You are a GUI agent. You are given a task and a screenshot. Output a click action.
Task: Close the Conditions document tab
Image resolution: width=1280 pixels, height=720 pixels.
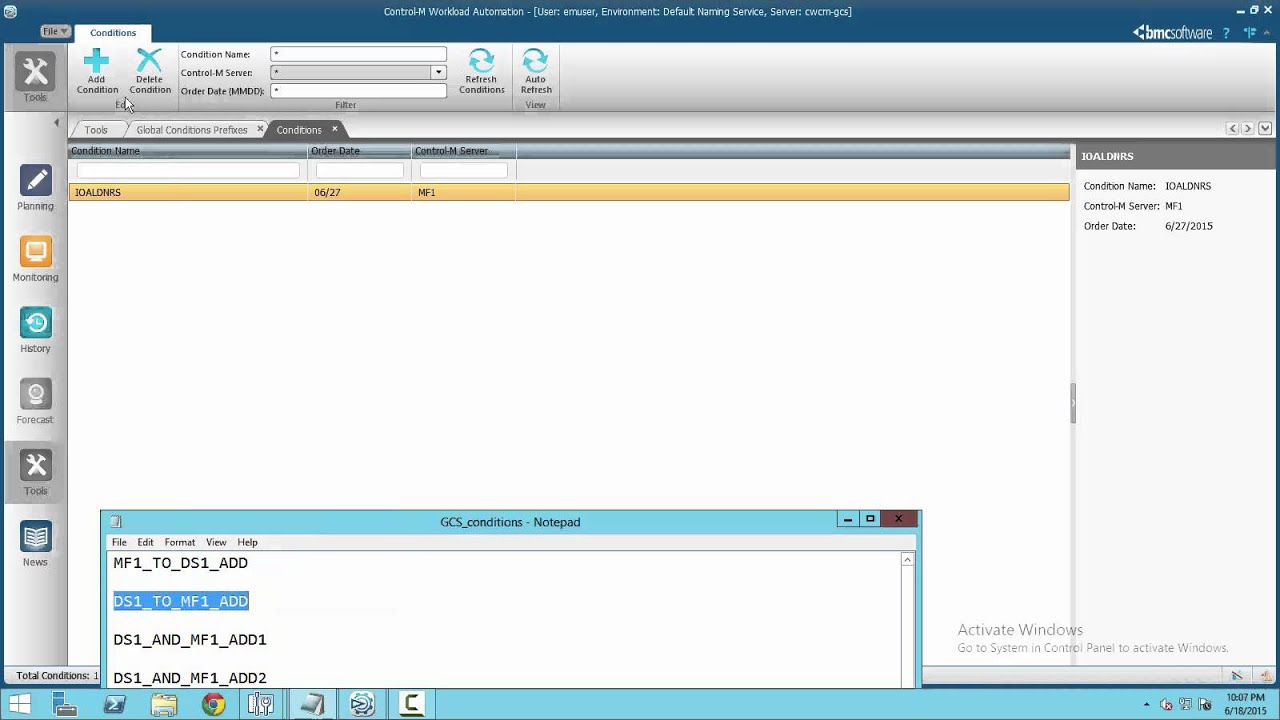[x=335, y=129]
